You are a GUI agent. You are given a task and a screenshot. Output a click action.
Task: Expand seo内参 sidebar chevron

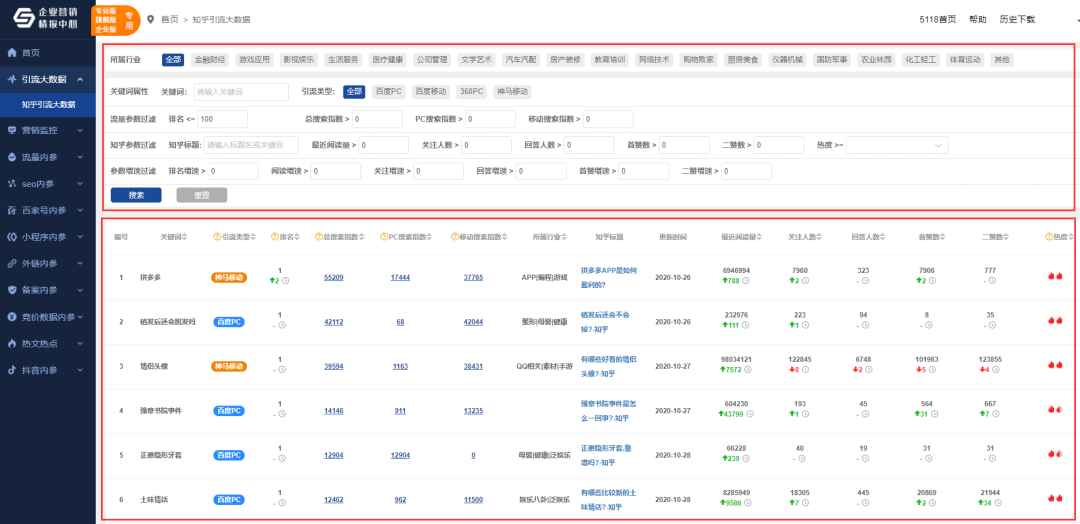point(80,184)
